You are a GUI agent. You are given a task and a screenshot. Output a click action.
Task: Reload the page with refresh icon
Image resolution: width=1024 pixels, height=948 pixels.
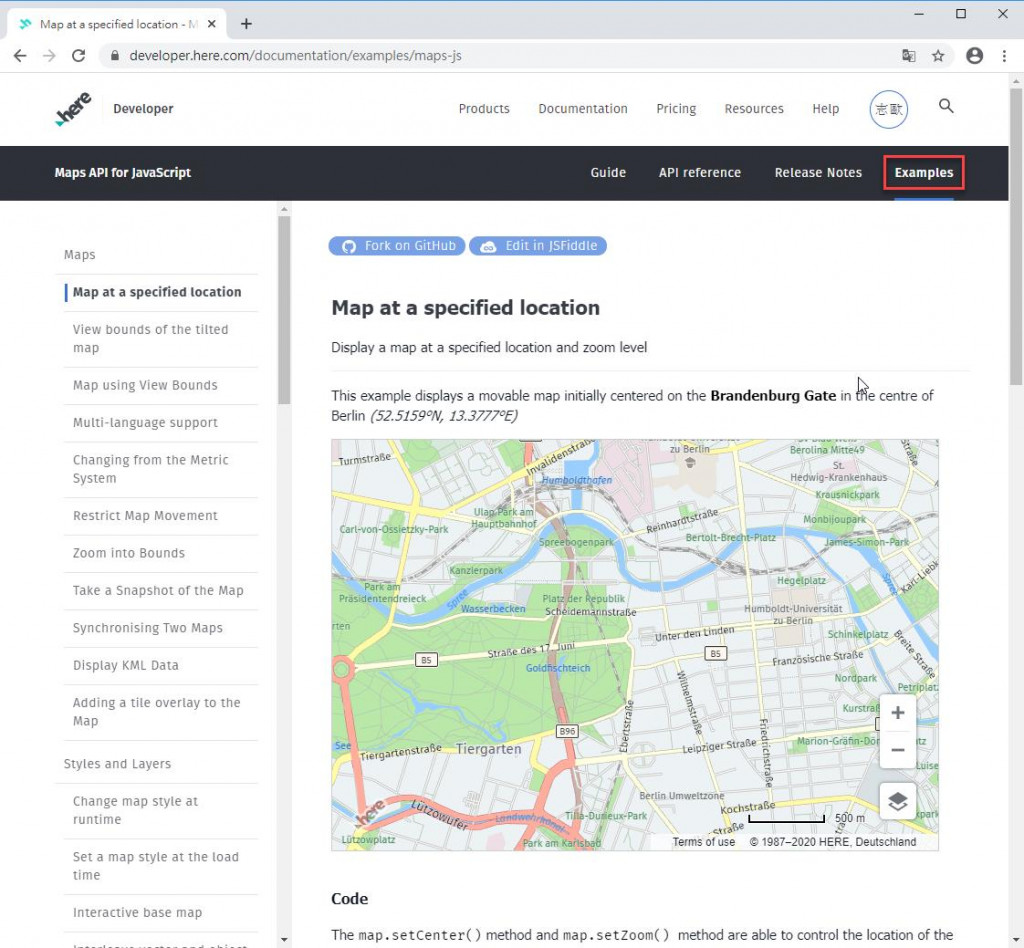pos(78,55)
